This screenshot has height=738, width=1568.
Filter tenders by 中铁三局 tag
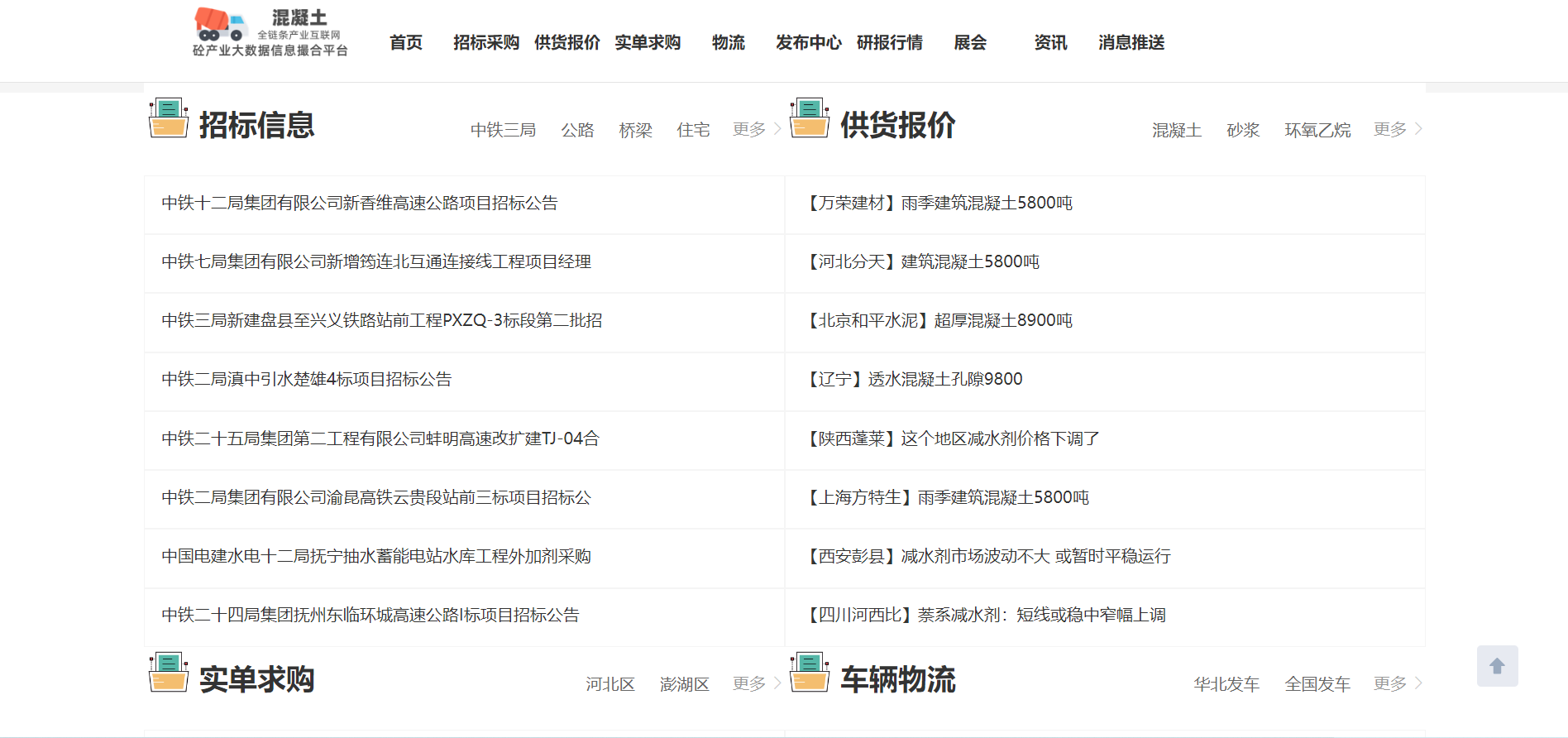(503, 130)
